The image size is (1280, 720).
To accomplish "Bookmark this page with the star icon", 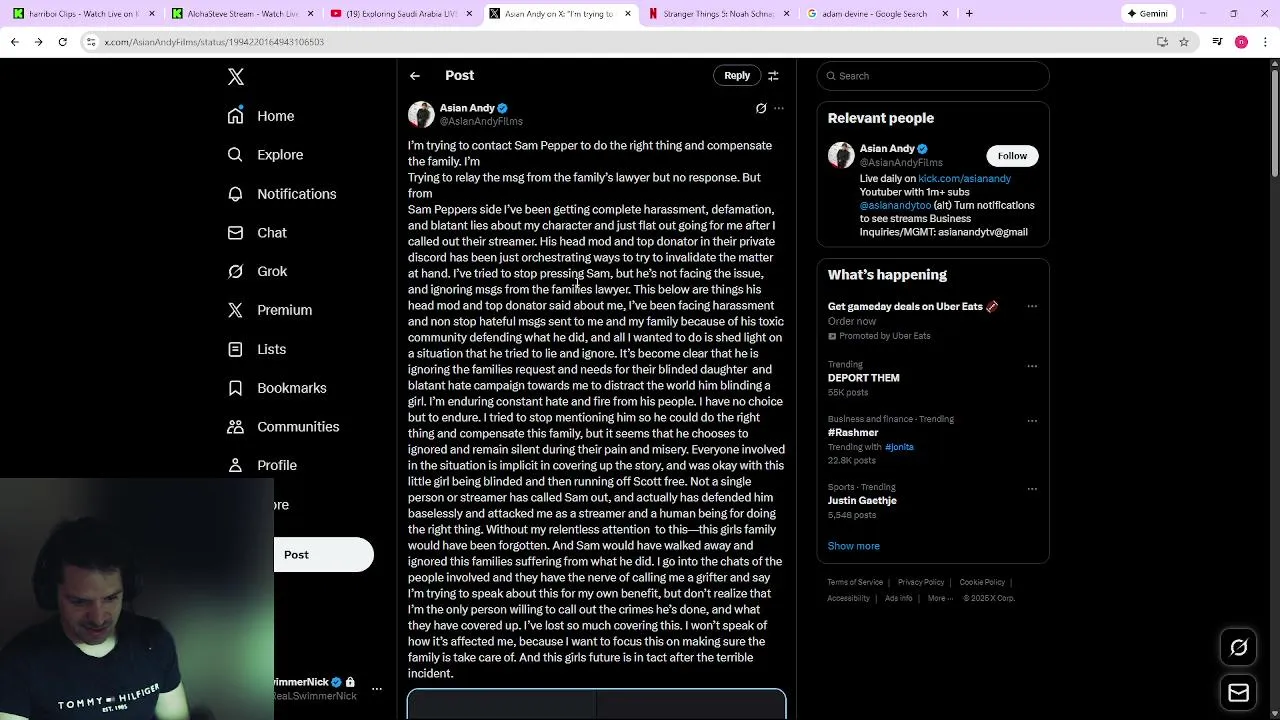I will (x=1184, y=42).
